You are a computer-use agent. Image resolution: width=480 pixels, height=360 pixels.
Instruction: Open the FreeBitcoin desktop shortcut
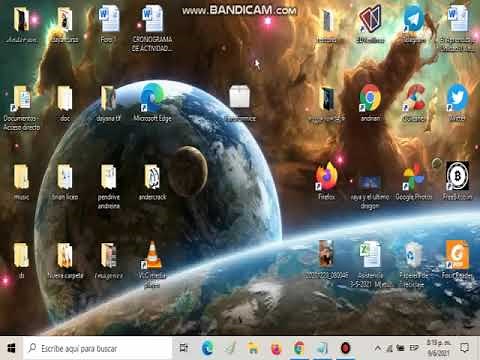(x=457, y=177)
